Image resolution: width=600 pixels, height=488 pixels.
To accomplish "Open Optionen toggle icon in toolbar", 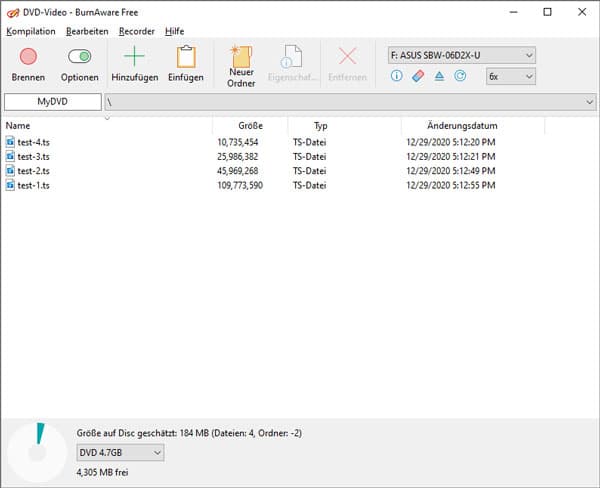I will [x=80, y=56].
